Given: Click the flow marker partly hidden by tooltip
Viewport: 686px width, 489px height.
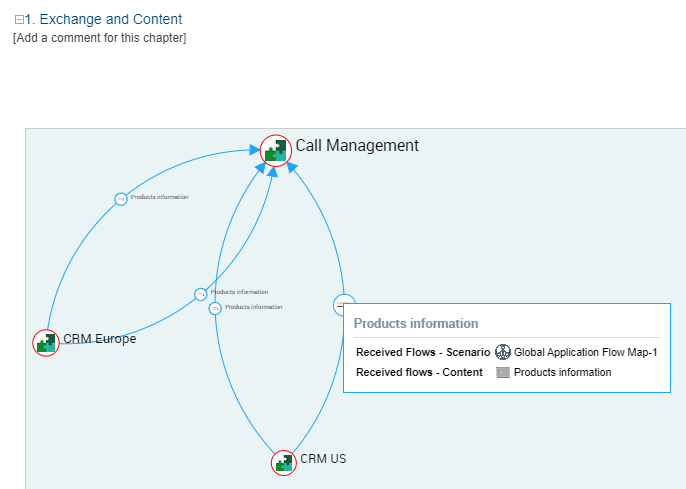Looking at the screenshot, I should (x=339, y=304).
